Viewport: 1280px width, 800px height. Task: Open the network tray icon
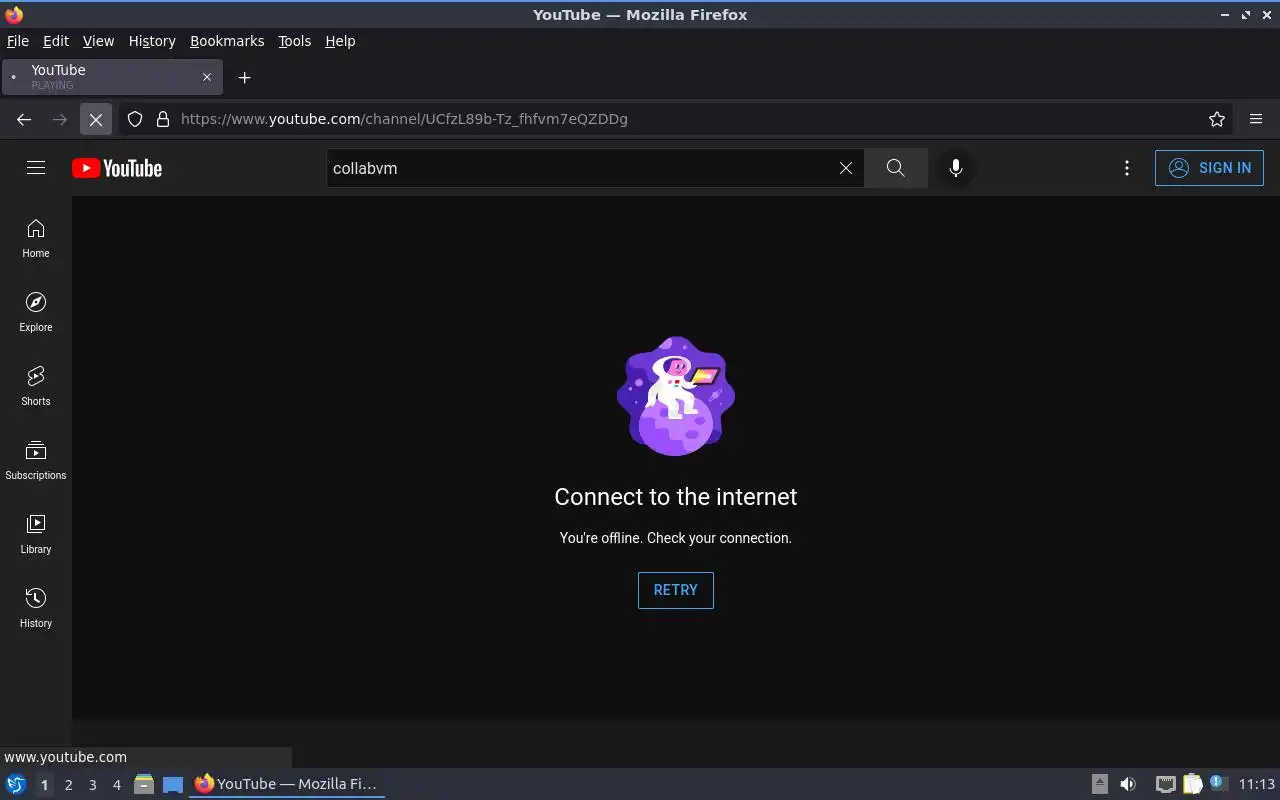[1165, 784]
